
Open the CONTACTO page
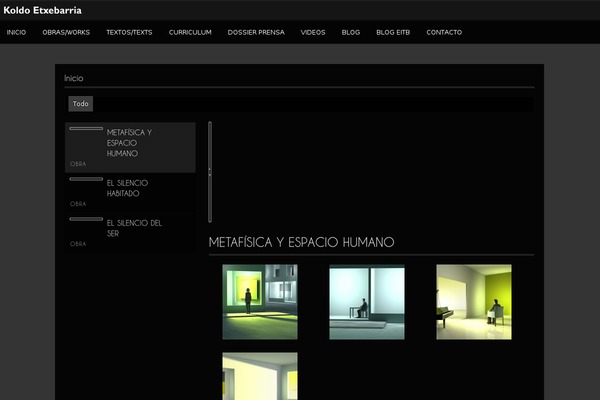pyautogui.click(x=444, y=33)
